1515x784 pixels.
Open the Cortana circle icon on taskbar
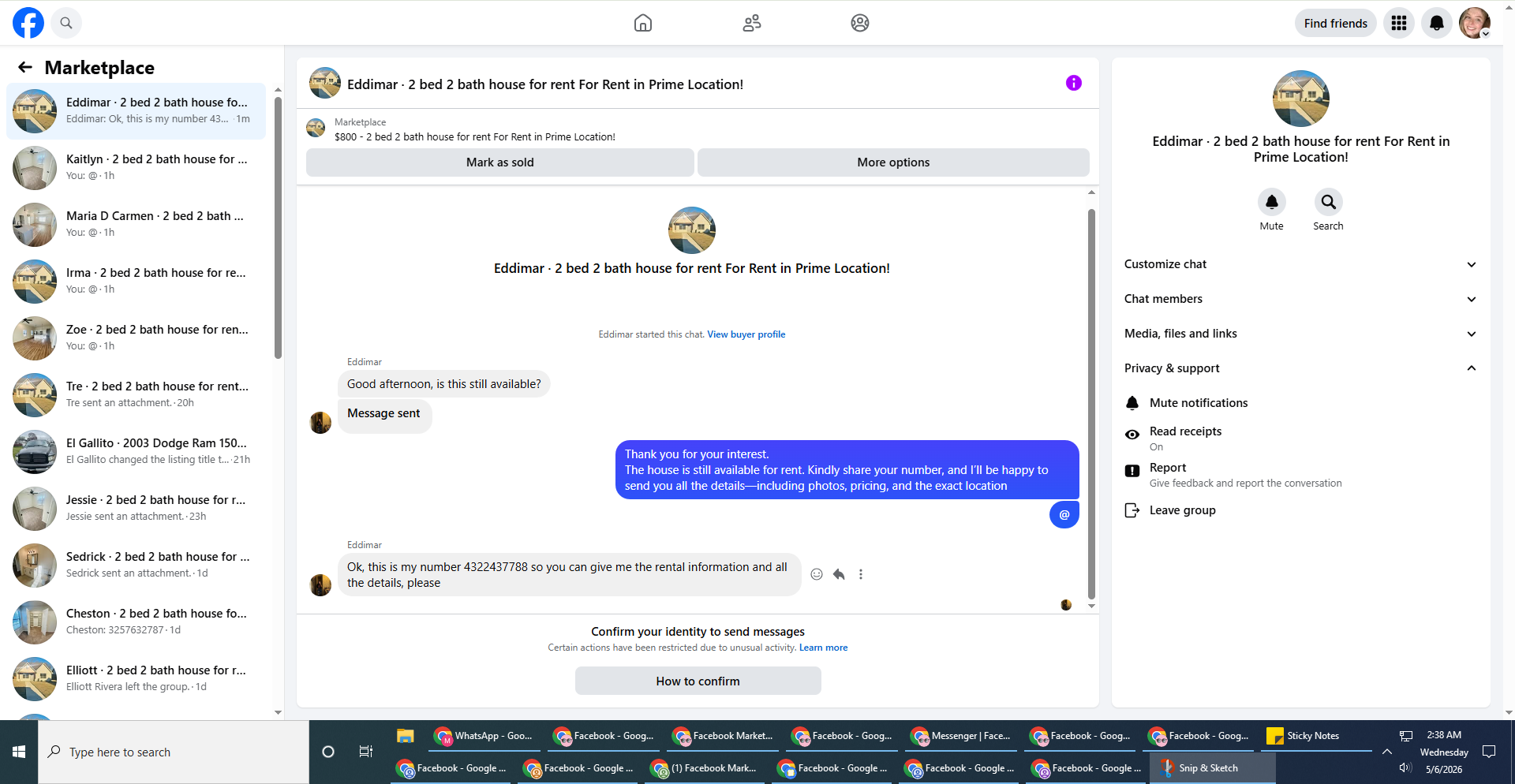pos(328,752)
